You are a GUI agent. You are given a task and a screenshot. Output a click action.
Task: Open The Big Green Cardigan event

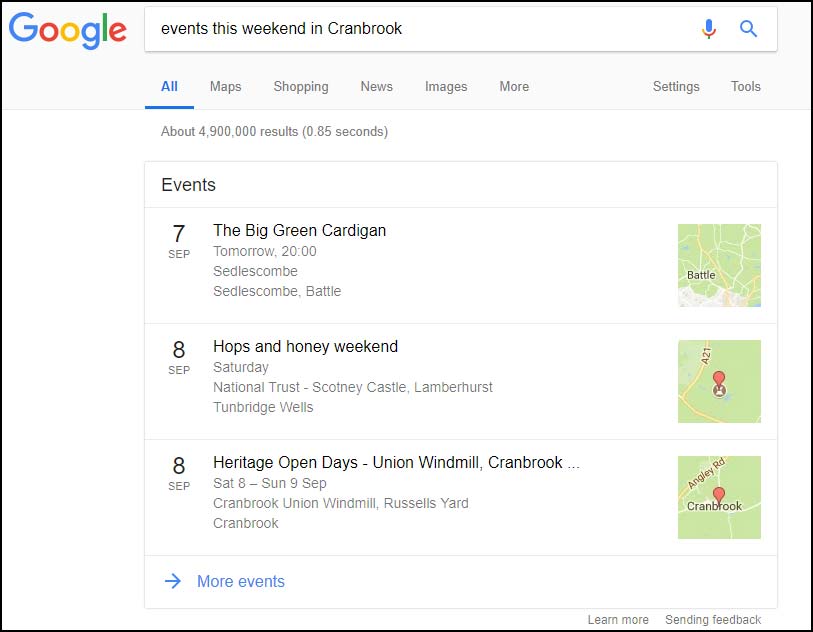pos(300,230)
